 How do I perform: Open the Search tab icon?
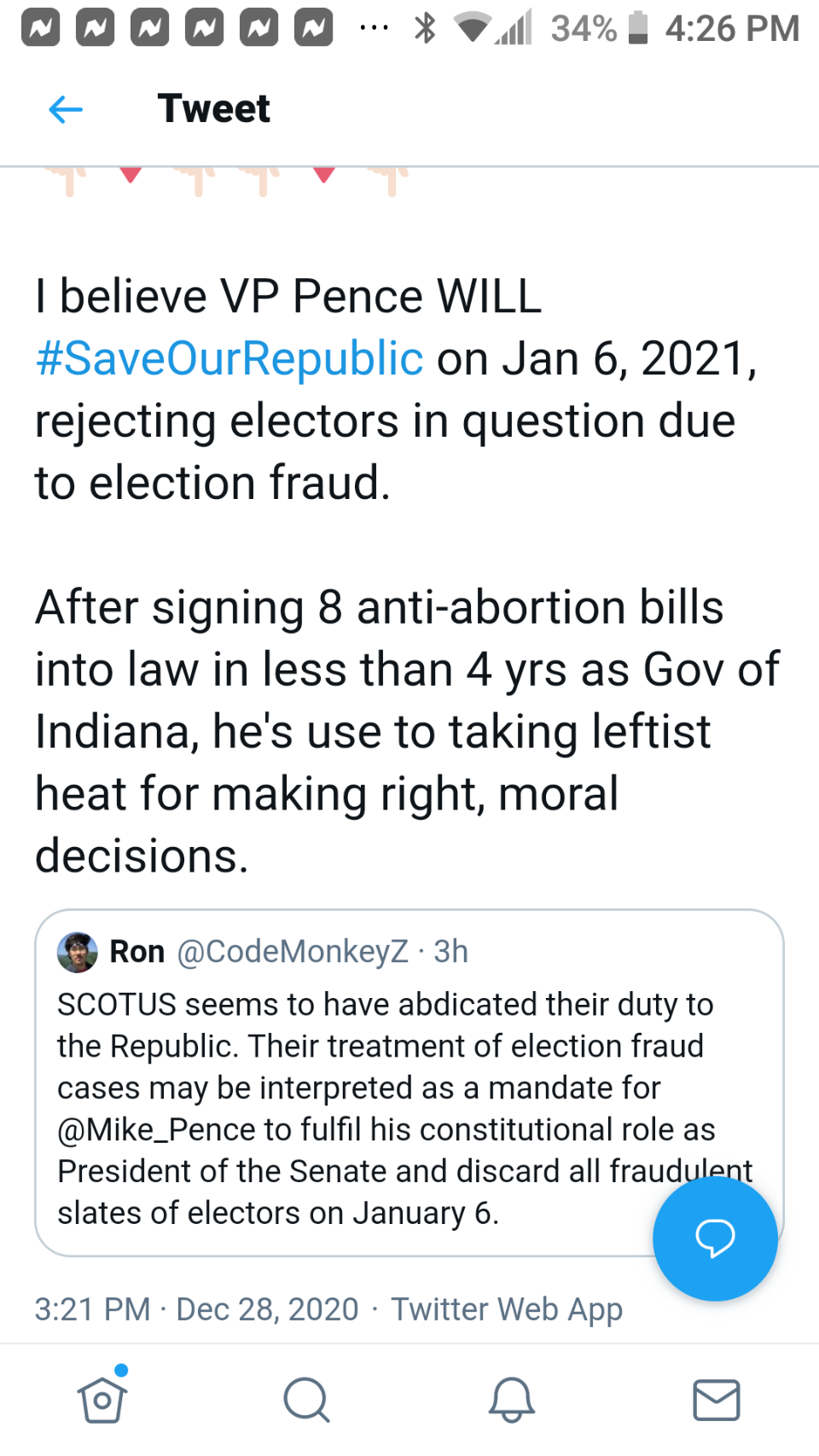306,1400
